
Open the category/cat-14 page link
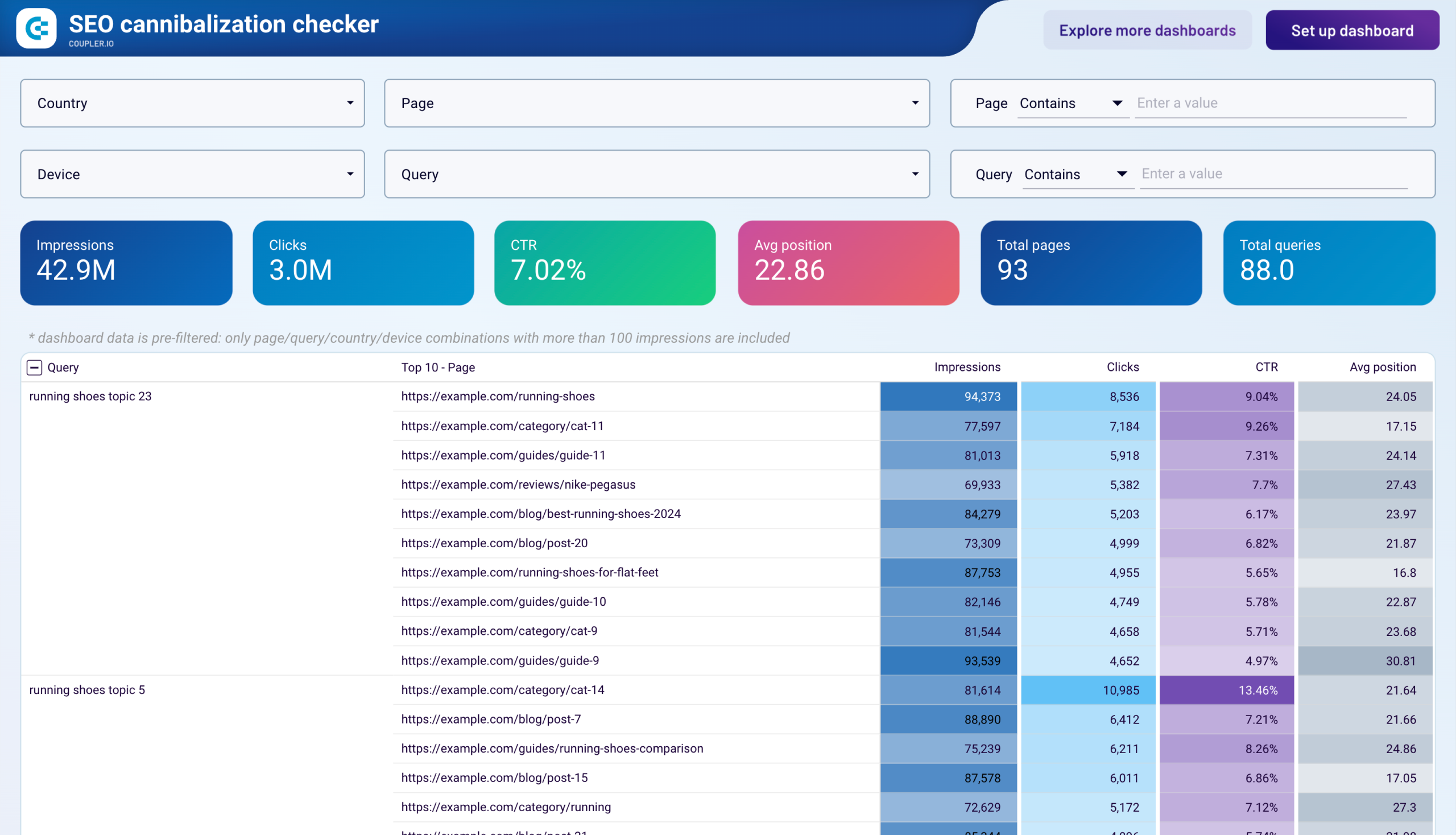click(x=502, y=690)
